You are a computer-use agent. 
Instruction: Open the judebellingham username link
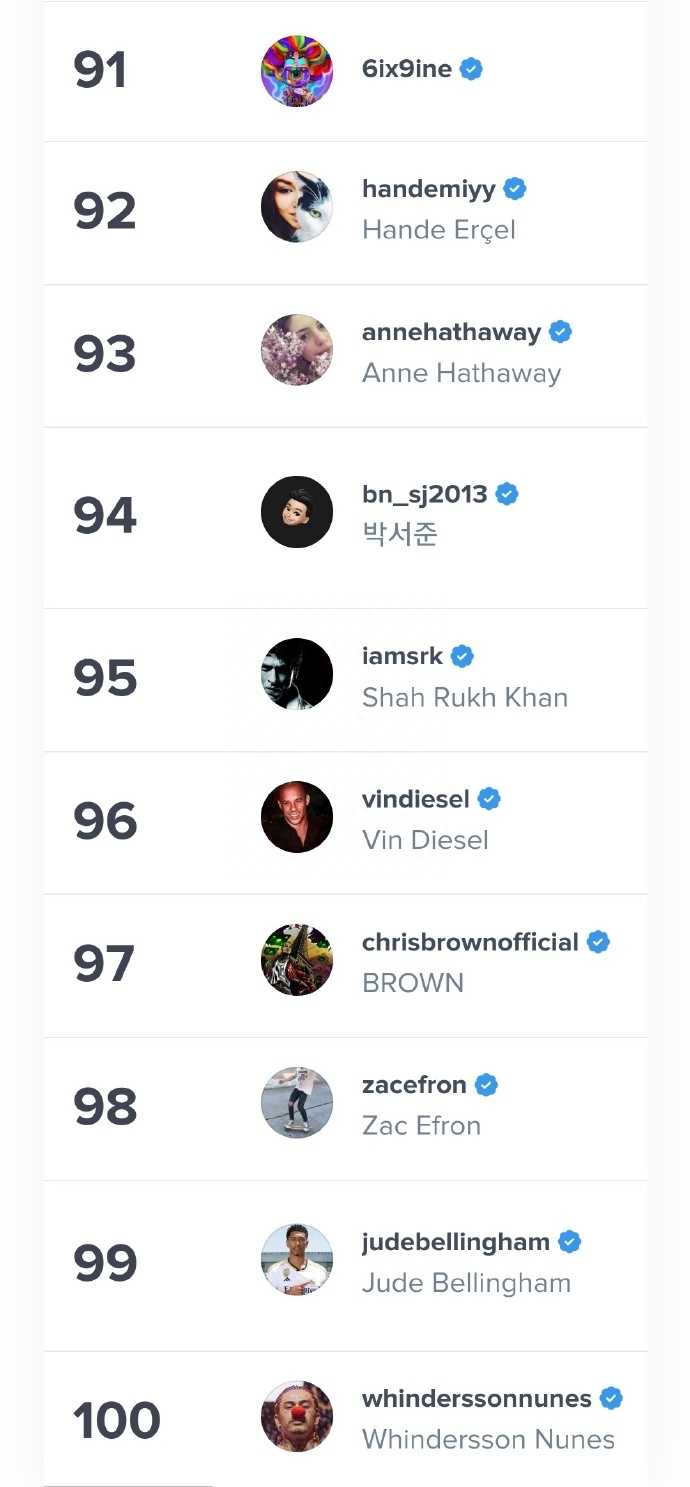(x=456, y=1242)
